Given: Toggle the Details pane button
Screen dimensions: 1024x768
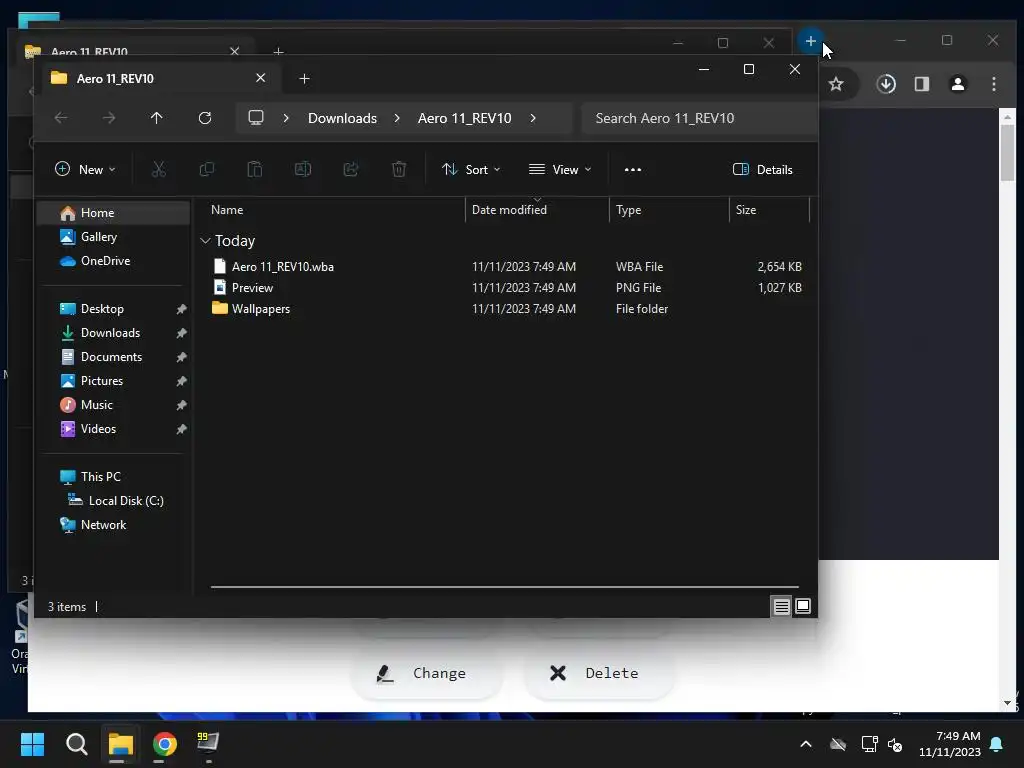Looking at the screenshot, I should (763, 170).
